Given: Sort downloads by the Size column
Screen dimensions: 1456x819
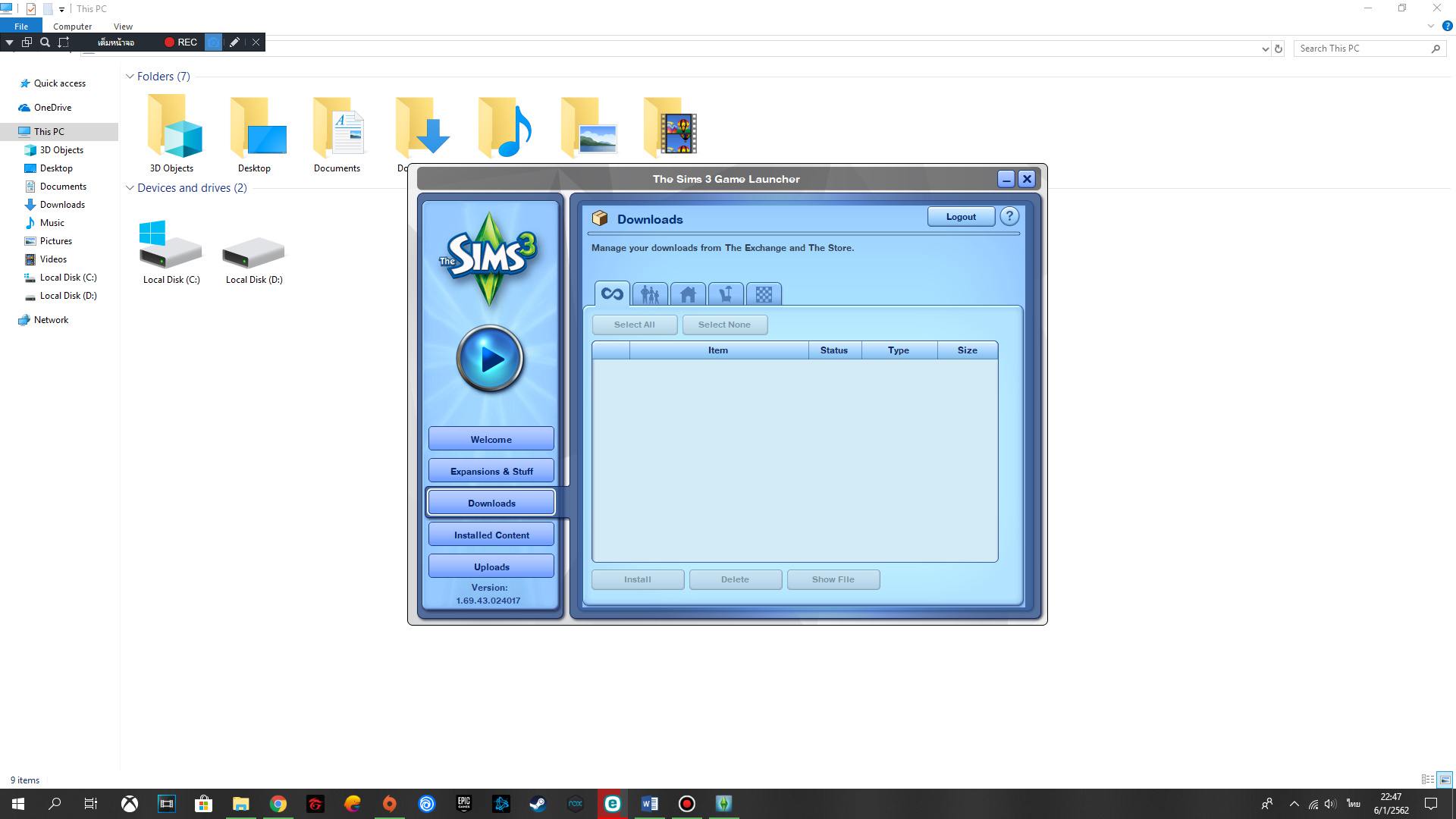Looking at the screenshot, I should point(968,350).
